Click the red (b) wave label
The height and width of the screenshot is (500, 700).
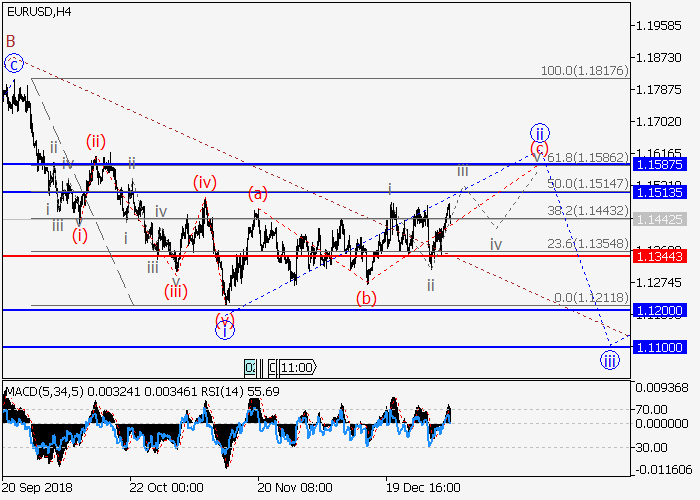coord(367,298)
